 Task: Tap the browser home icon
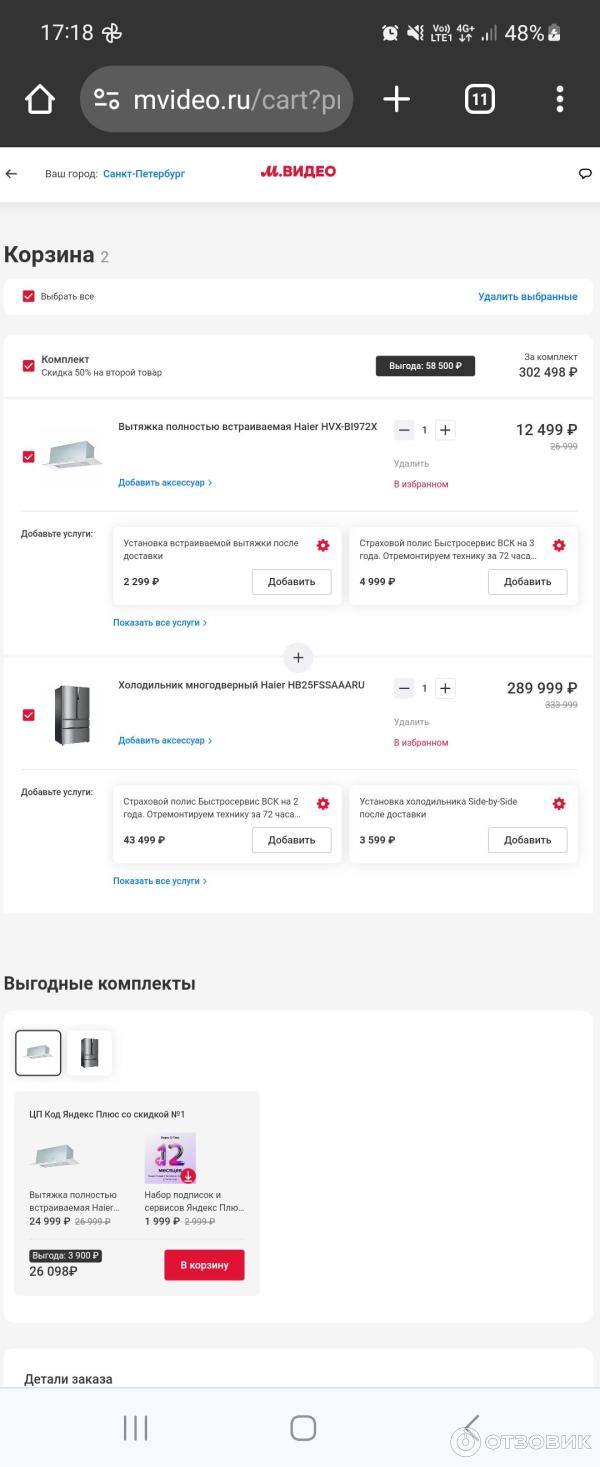tap(40, 99)
